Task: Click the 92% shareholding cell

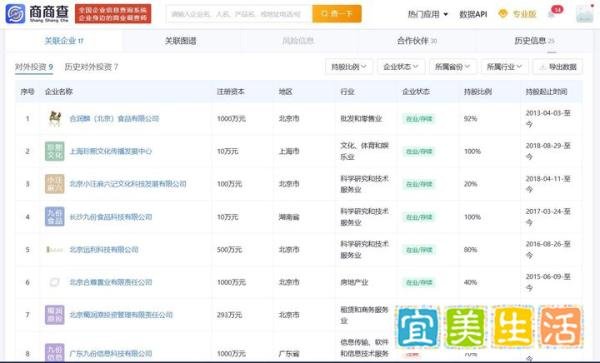Action: (470, 119)
